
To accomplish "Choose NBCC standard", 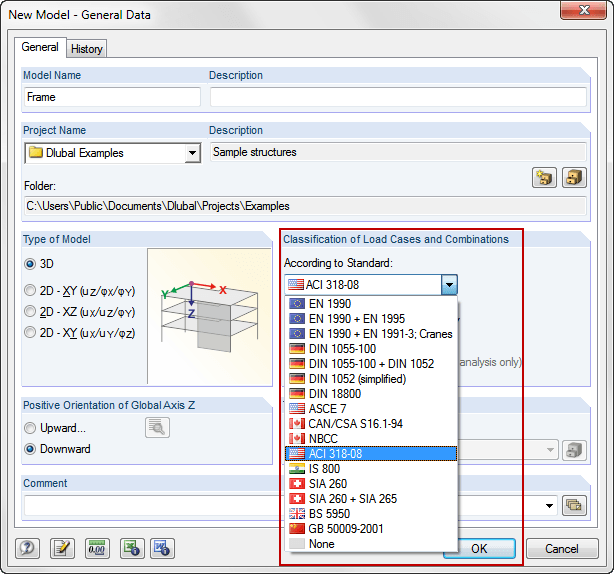I will coord(371,439).
